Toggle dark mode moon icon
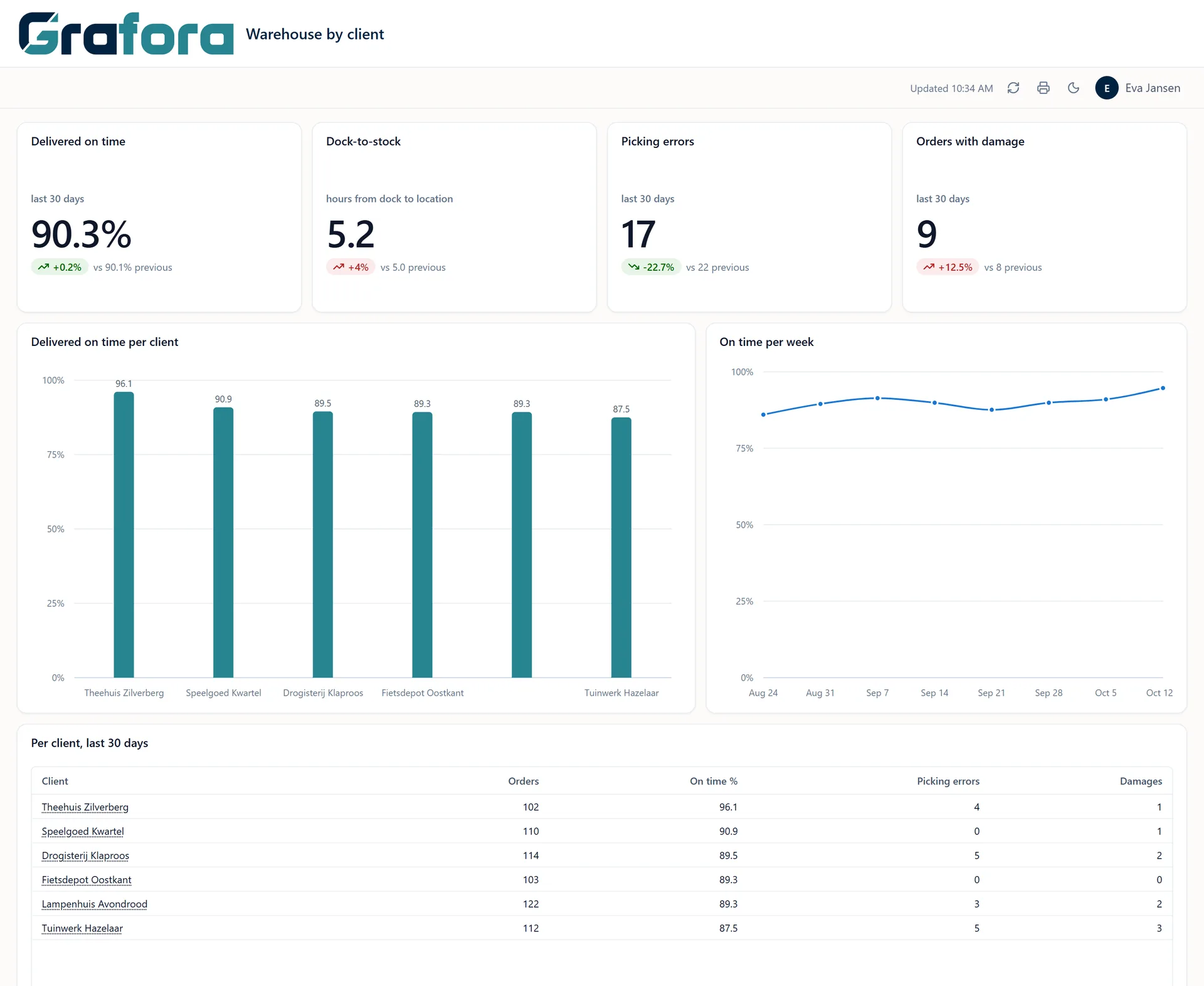 point(1074,88)
